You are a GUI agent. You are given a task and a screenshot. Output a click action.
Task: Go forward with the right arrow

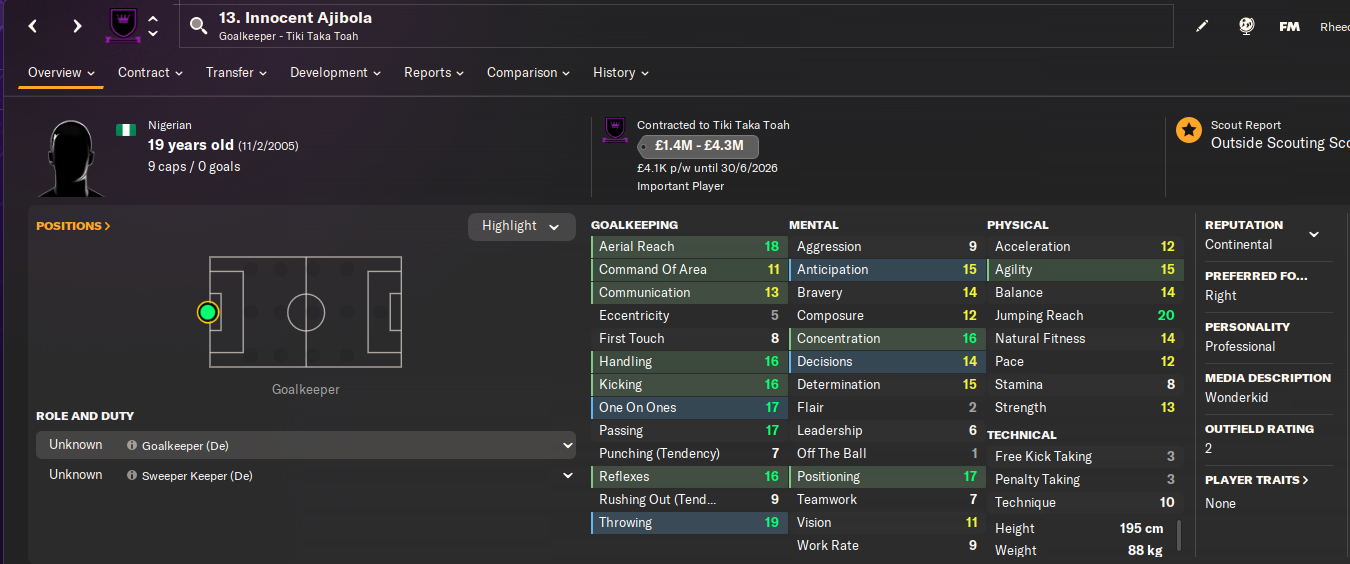[77, 26]
